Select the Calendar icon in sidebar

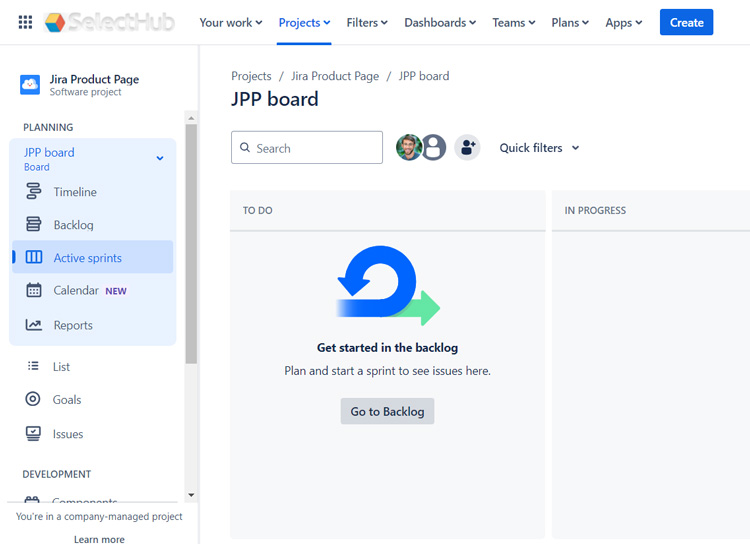point(34,291)
